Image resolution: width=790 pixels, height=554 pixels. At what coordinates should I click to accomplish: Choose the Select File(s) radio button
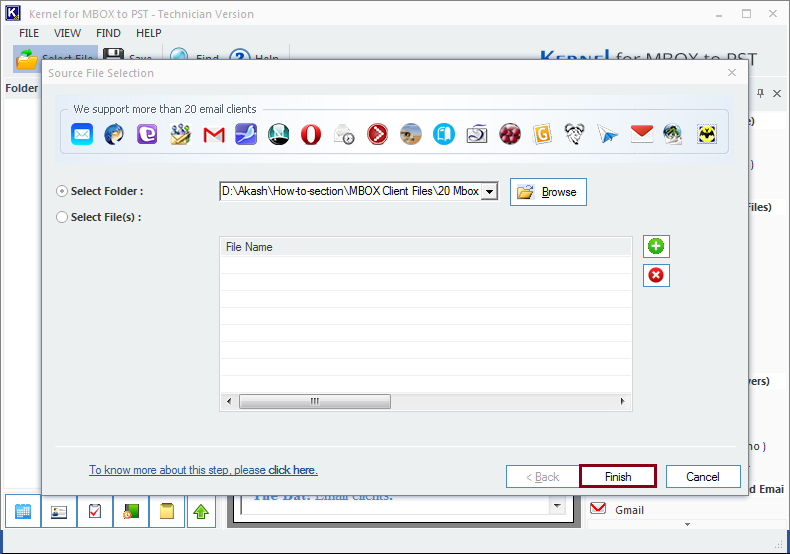point(61,217)
